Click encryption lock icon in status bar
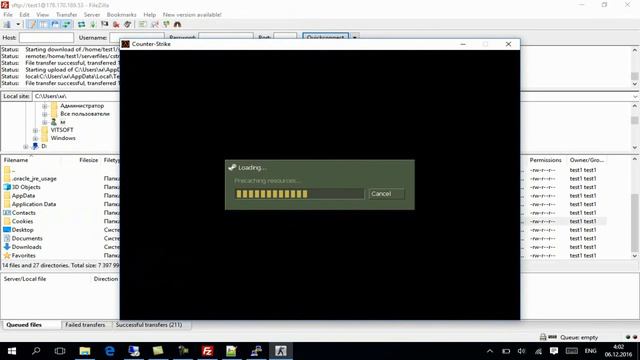The image size is (640, 360). [543, 337]
